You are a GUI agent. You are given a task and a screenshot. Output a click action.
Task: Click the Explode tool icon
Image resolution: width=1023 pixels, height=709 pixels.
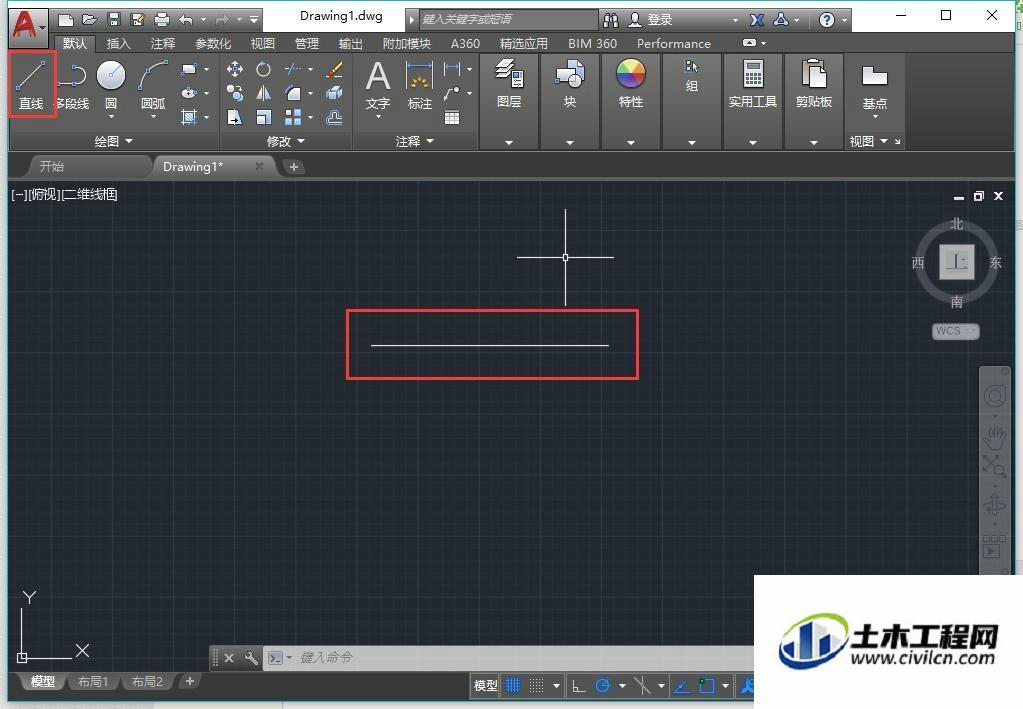point(334,93)
